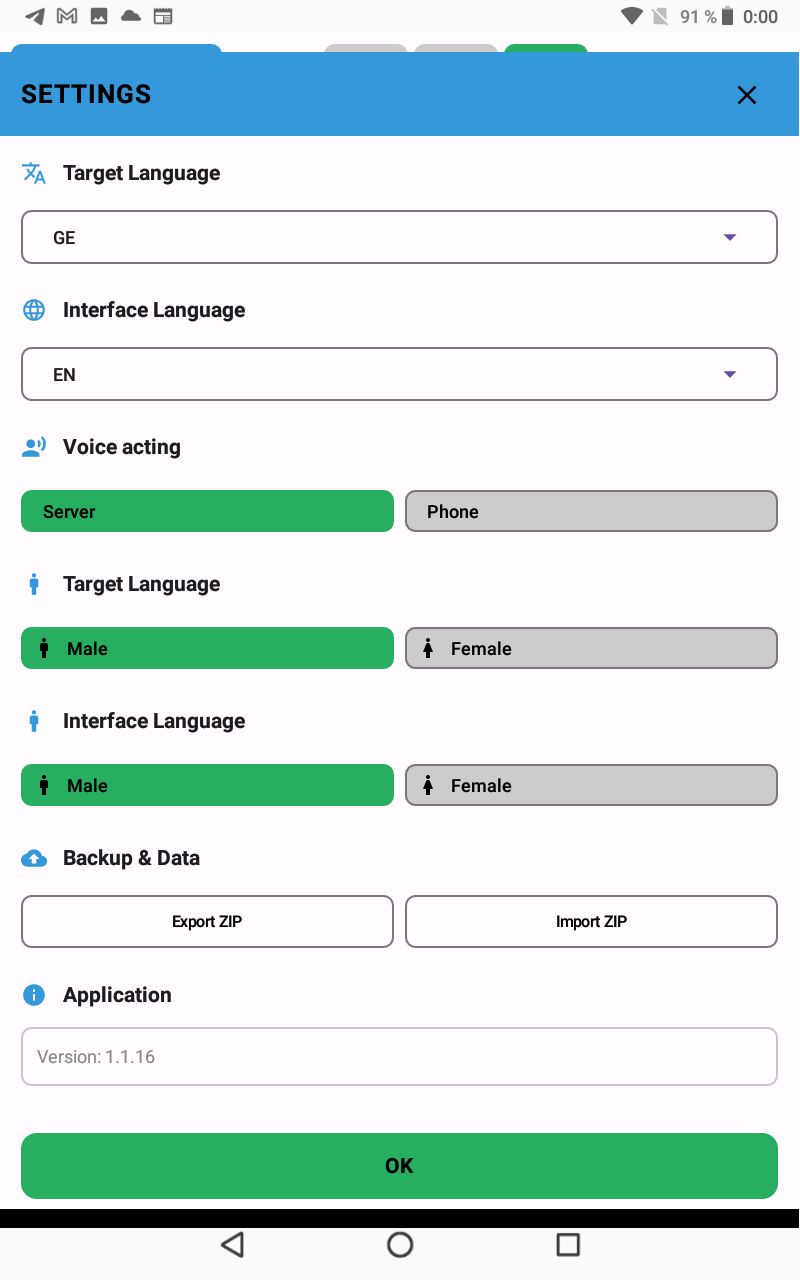
Task: Tap the recent apps square icon
Action: (568, 1244)
